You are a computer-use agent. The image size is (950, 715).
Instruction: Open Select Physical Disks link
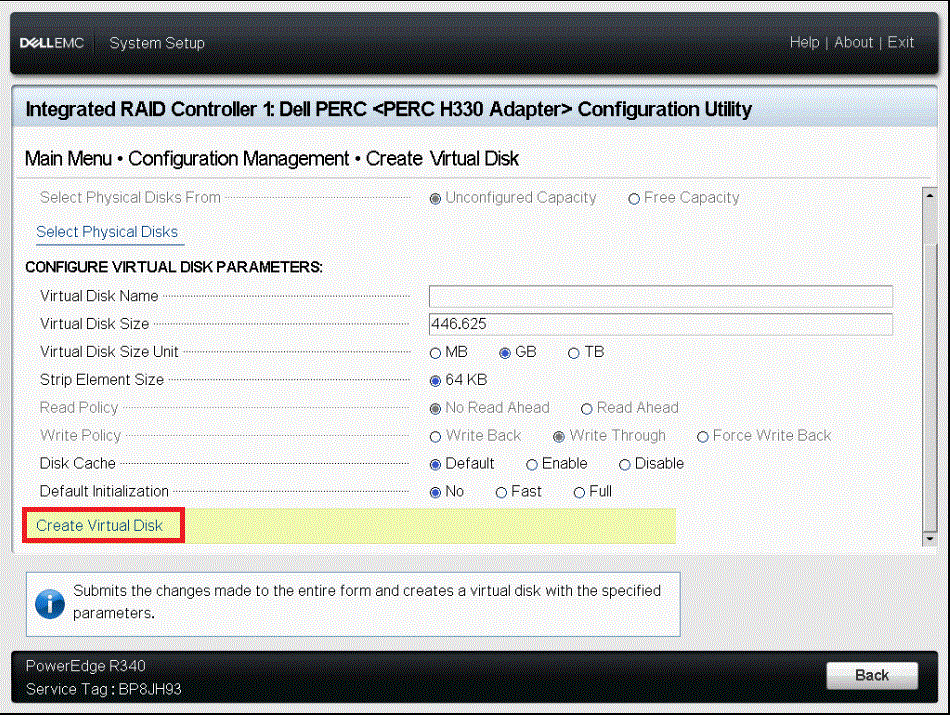pos(107,231)
